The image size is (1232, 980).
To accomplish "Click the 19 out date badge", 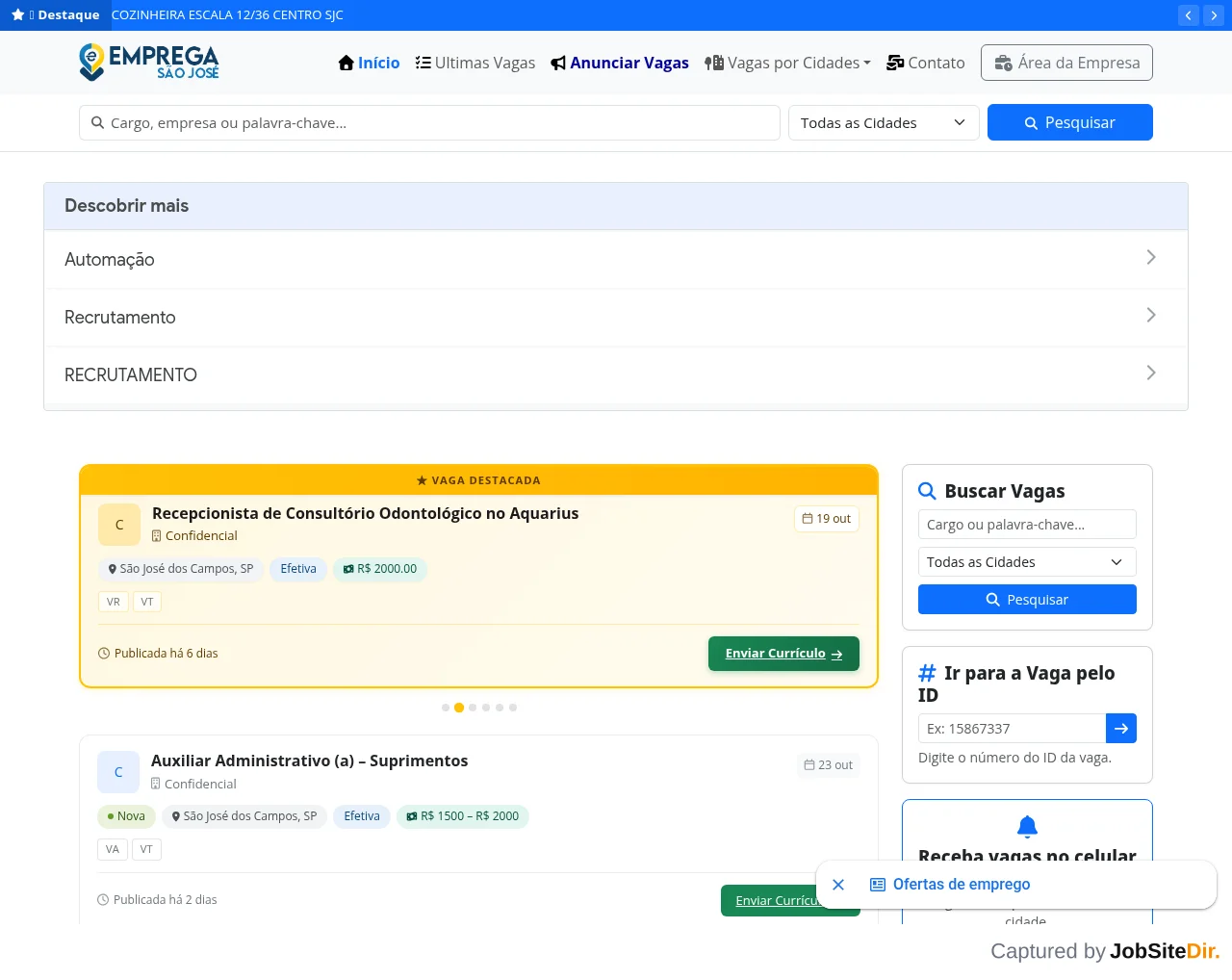I will pos(827,519).
